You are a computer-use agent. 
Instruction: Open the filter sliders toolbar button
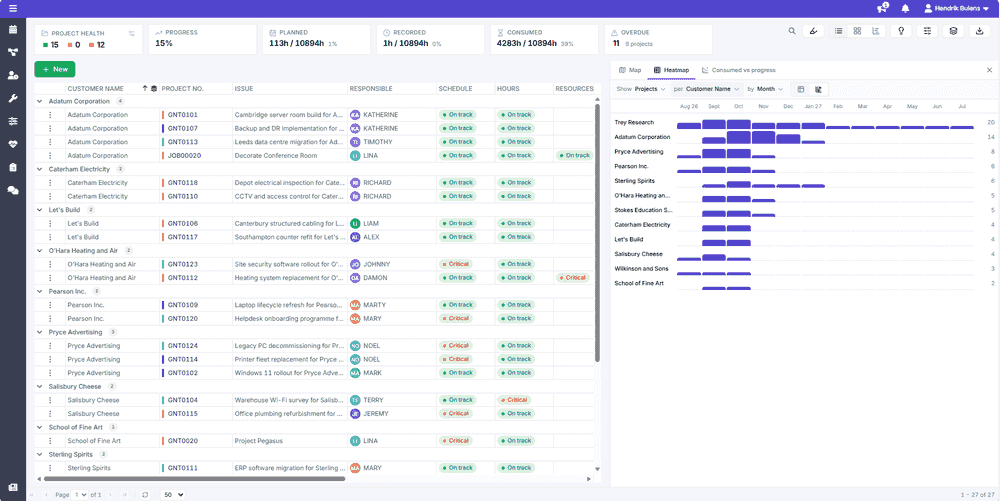tap(927, 31)
